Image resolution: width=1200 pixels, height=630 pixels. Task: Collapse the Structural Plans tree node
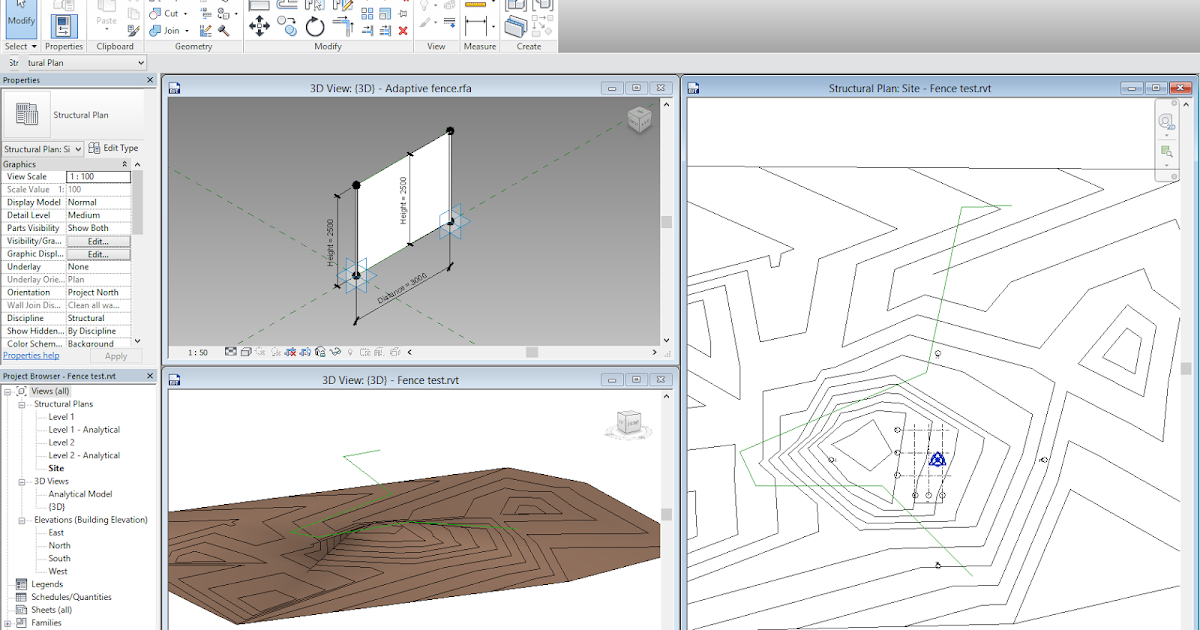tap(21, 404)
